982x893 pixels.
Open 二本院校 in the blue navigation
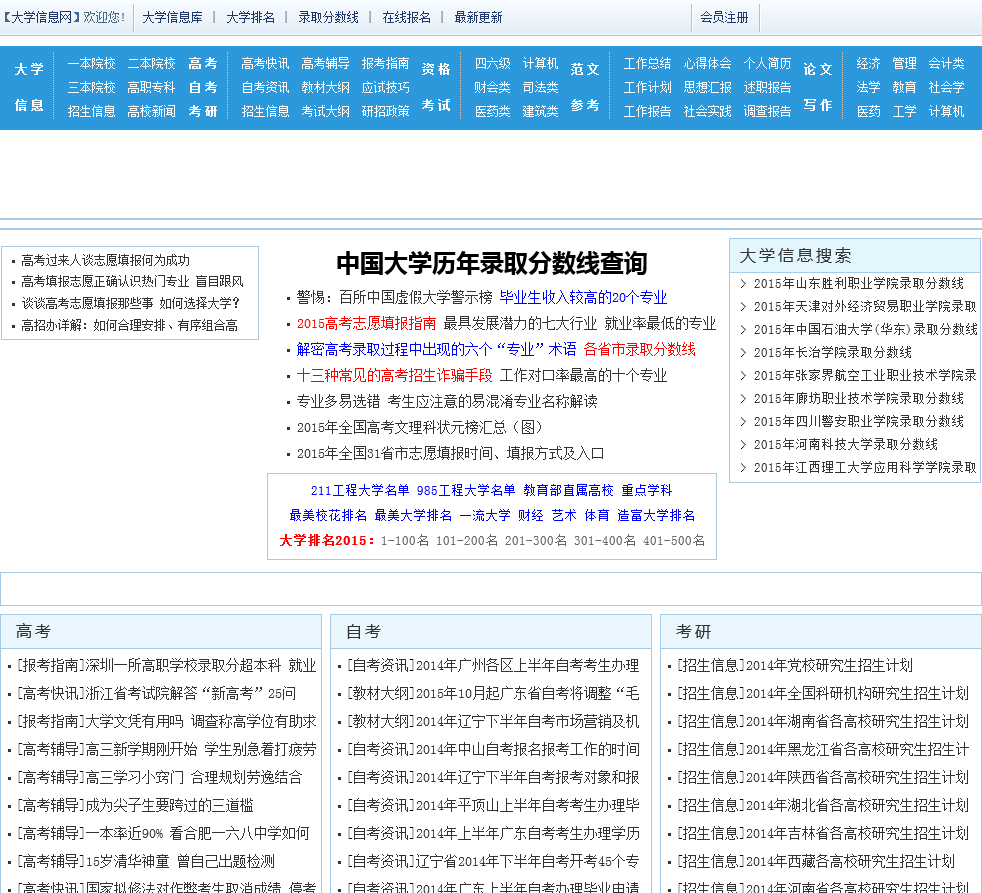[x=152, y=63]
